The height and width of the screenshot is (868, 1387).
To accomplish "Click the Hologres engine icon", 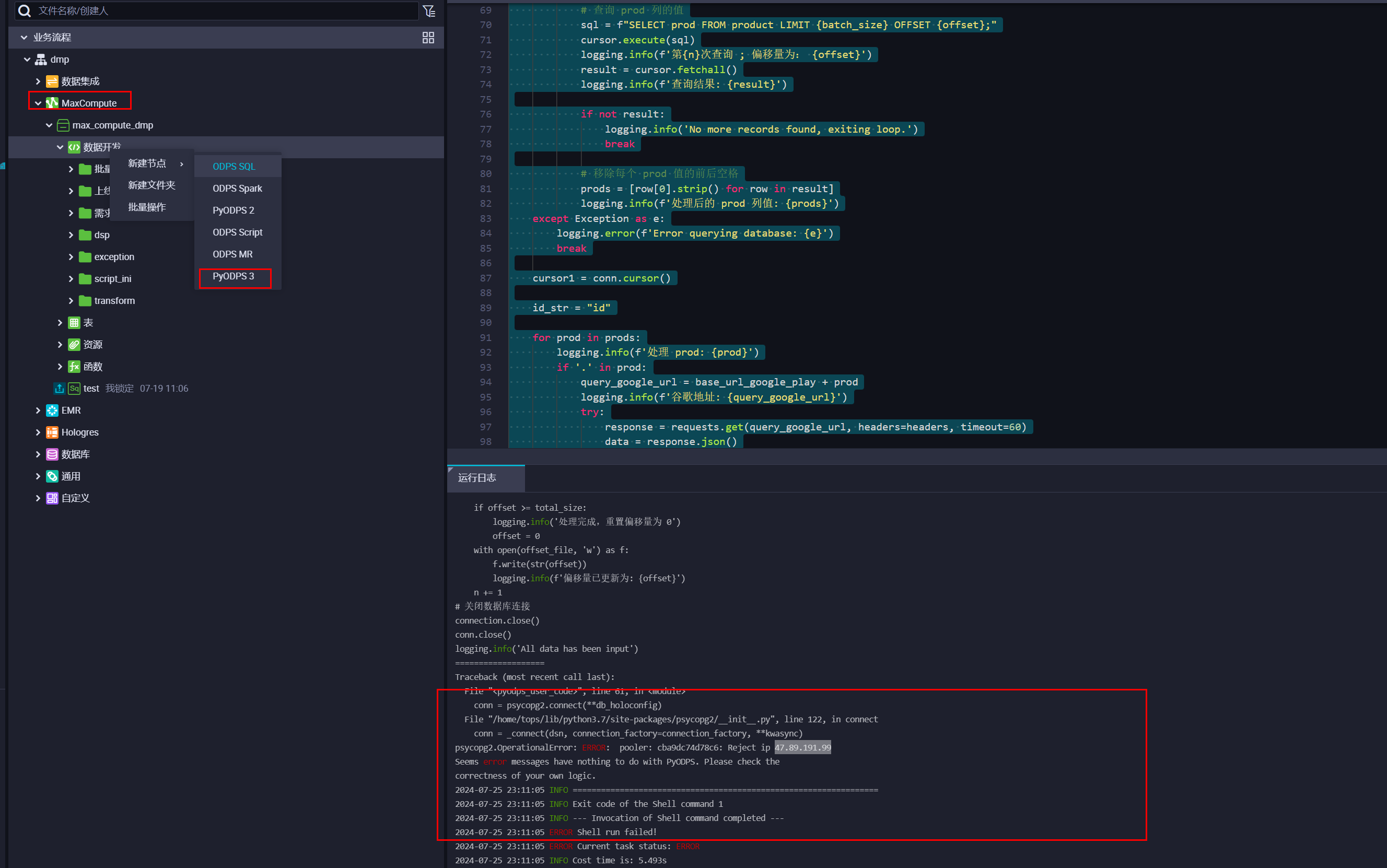I will tap(52, 432).
